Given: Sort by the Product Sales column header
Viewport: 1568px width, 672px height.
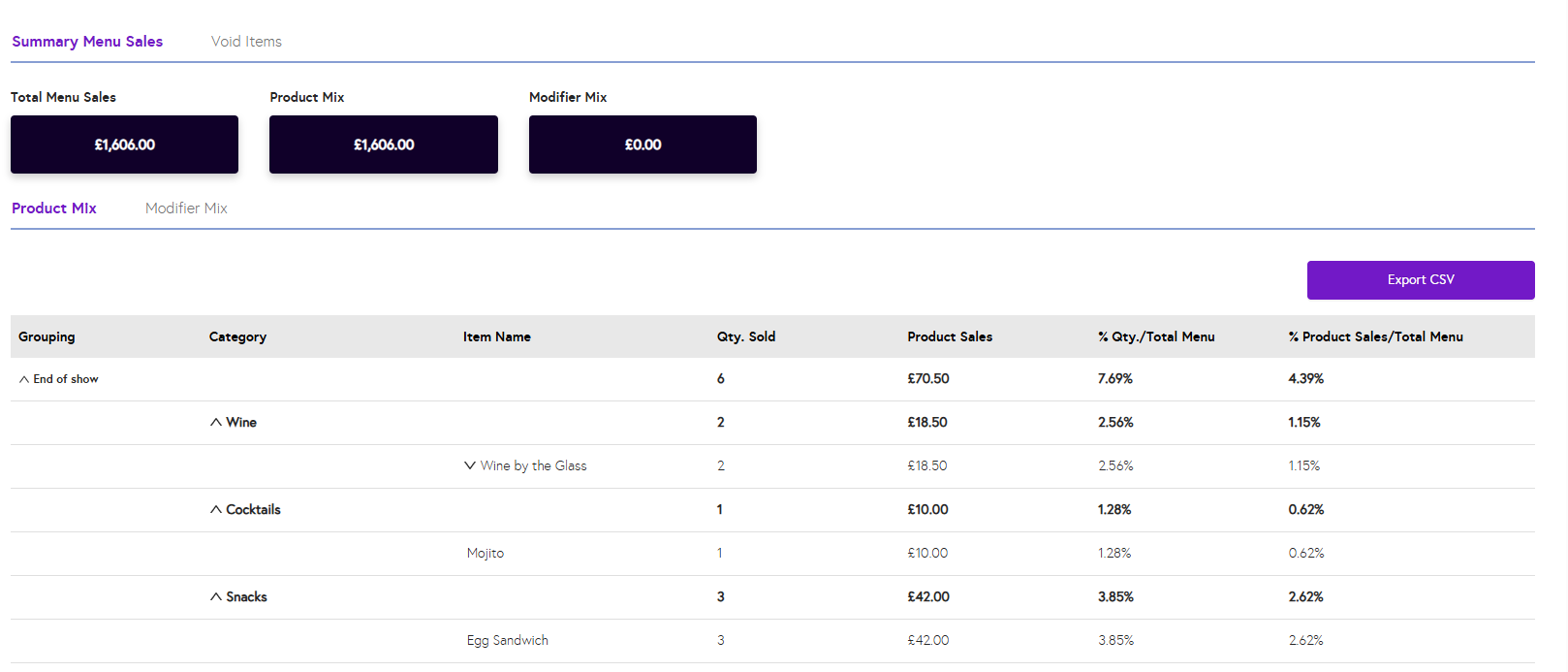Looking at the screenshot, I should click(x=950, y=336).
